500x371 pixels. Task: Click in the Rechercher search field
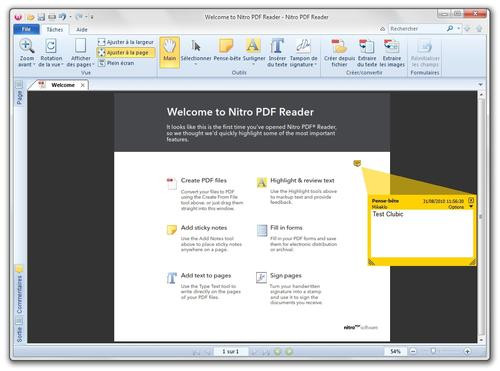(x=417, y=29)
